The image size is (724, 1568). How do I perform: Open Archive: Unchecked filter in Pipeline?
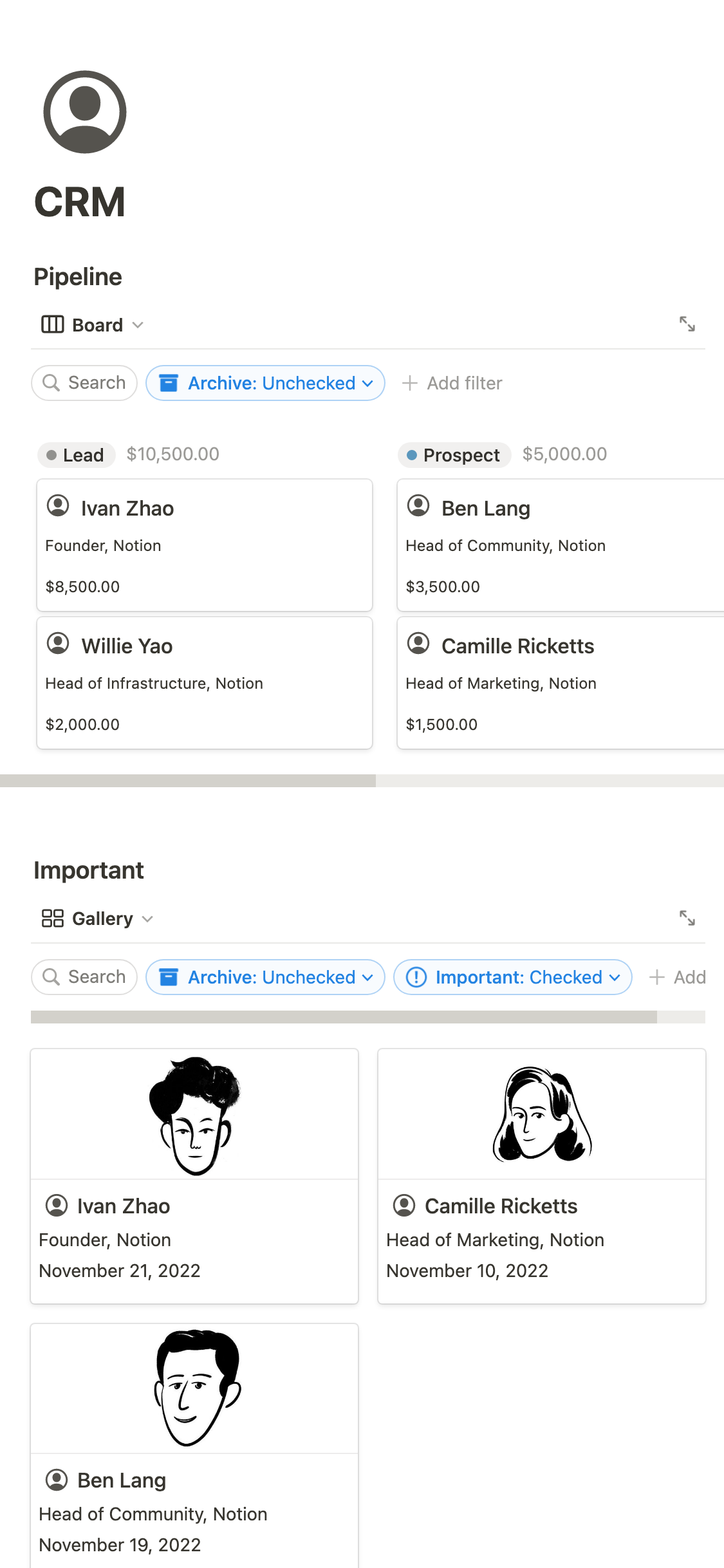click(265, 383)
